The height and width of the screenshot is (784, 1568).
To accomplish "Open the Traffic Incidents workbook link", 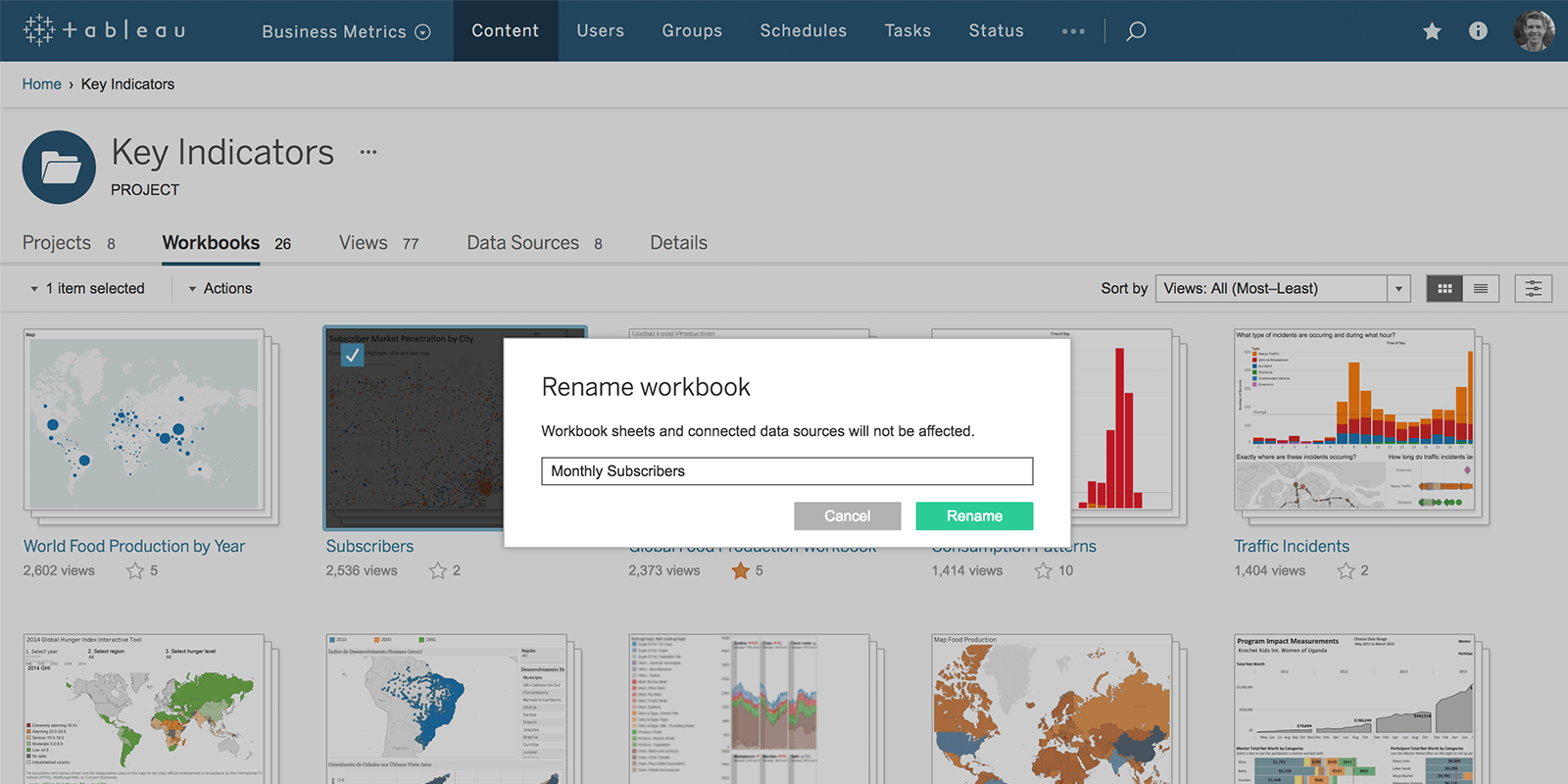I will click(x=1292, y=546).
